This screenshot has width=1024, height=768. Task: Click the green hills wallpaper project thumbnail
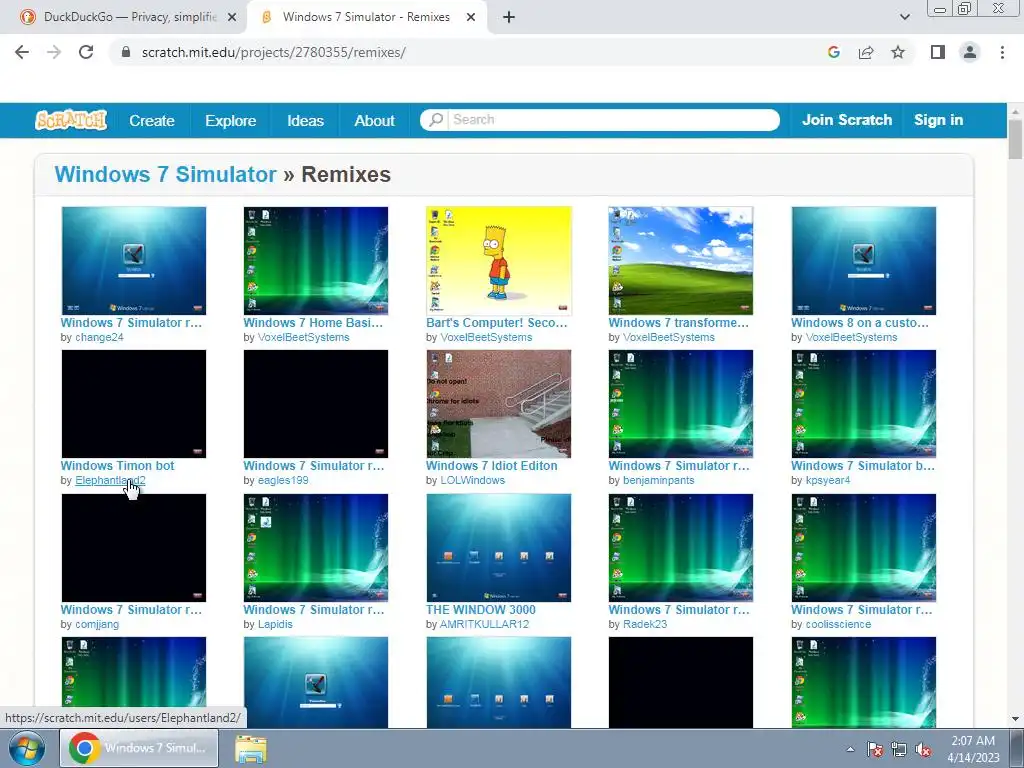680,261
